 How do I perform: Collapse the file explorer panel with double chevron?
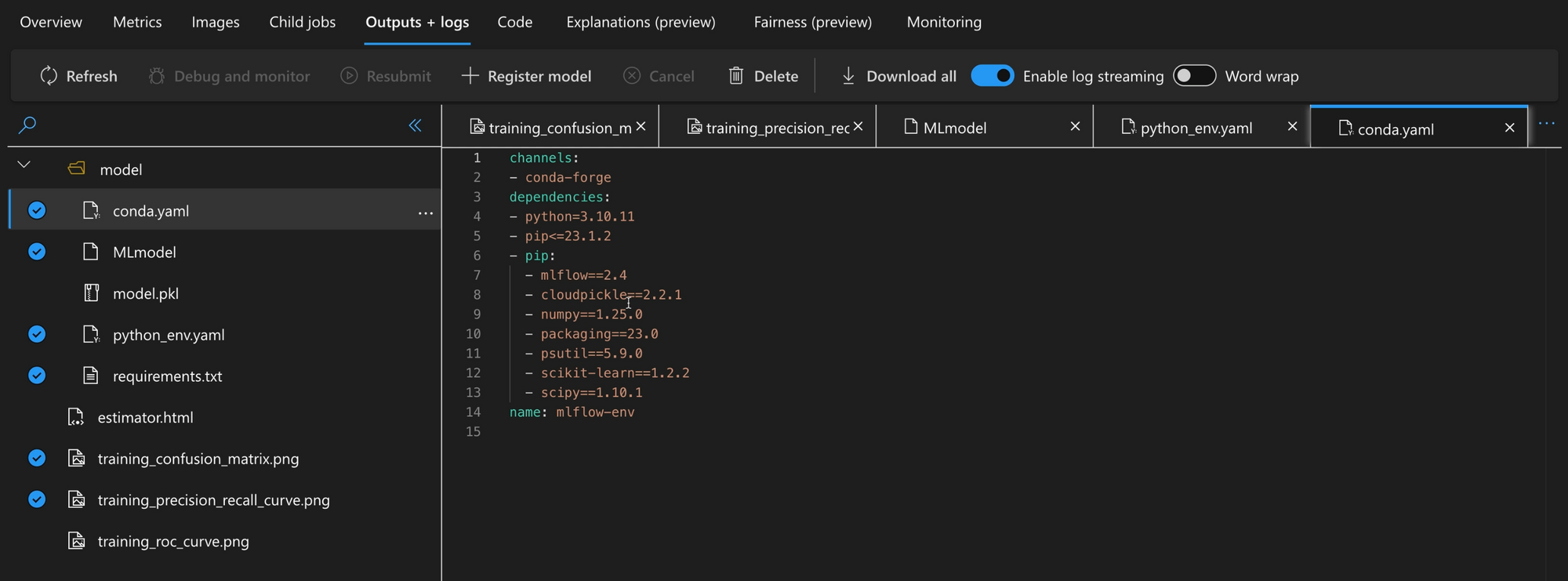pos(415,125)
